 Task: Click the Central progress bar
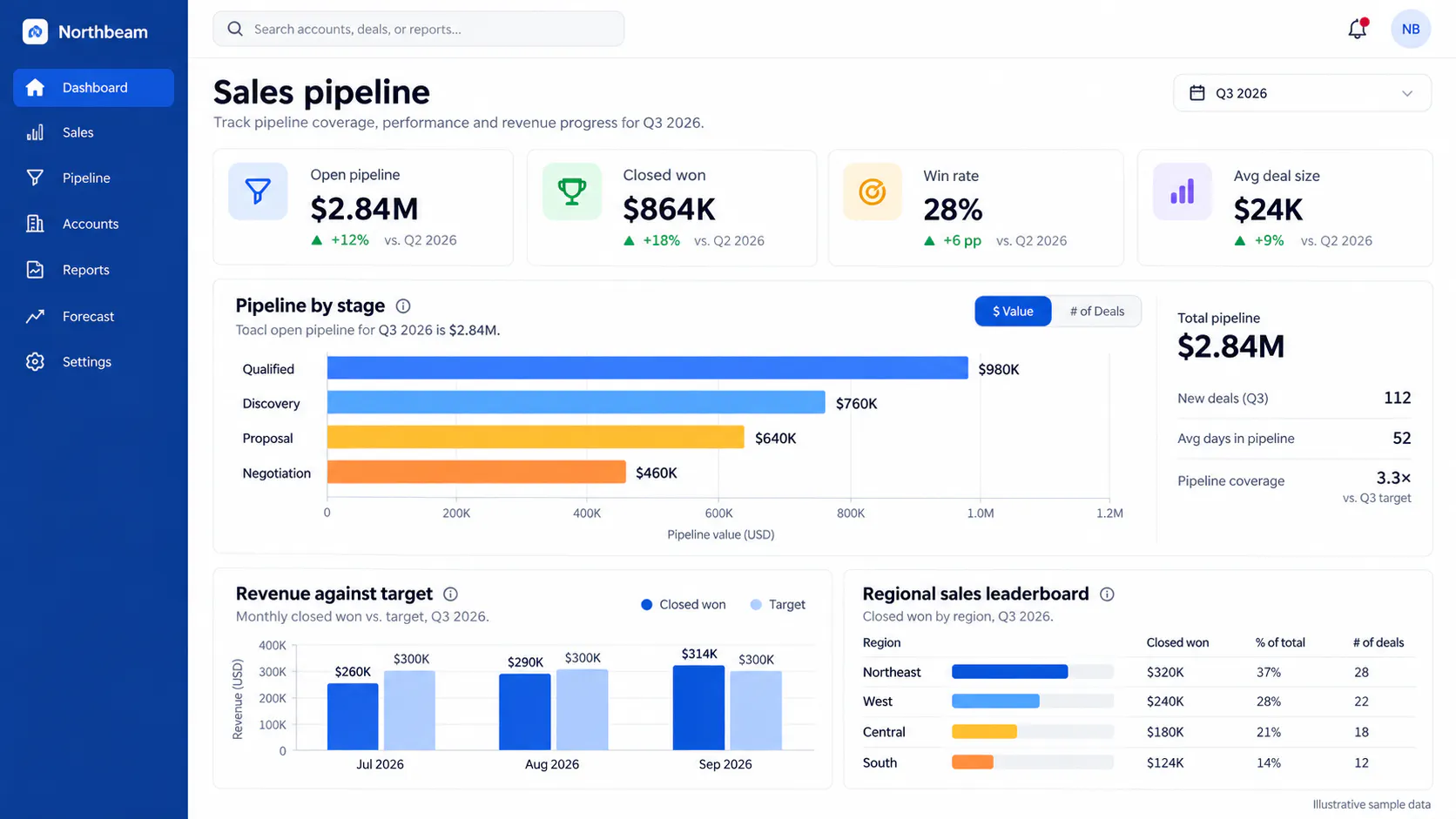1033,732
